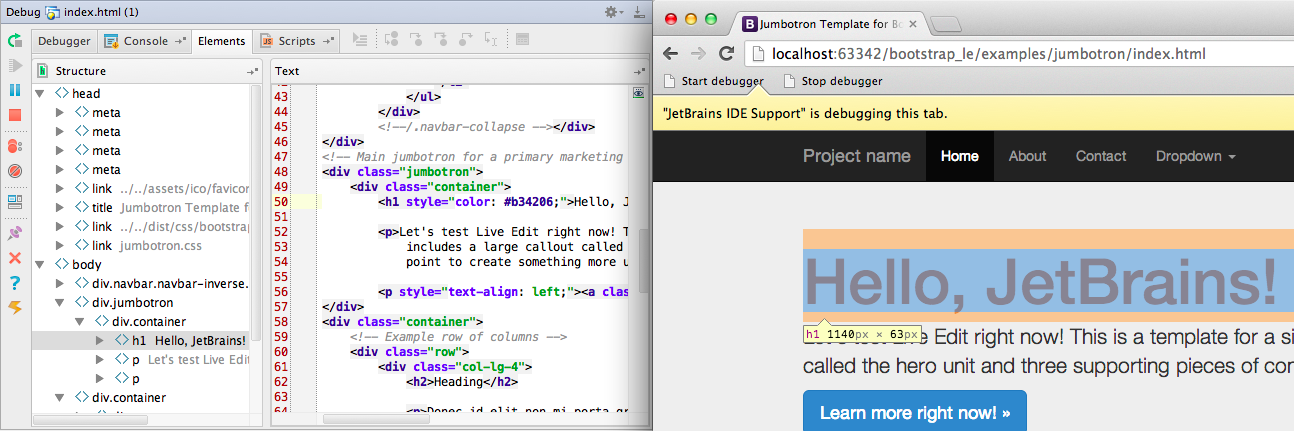Click the orange lightning bolt icon
1294x431 pixels.
tap(15, 307)
